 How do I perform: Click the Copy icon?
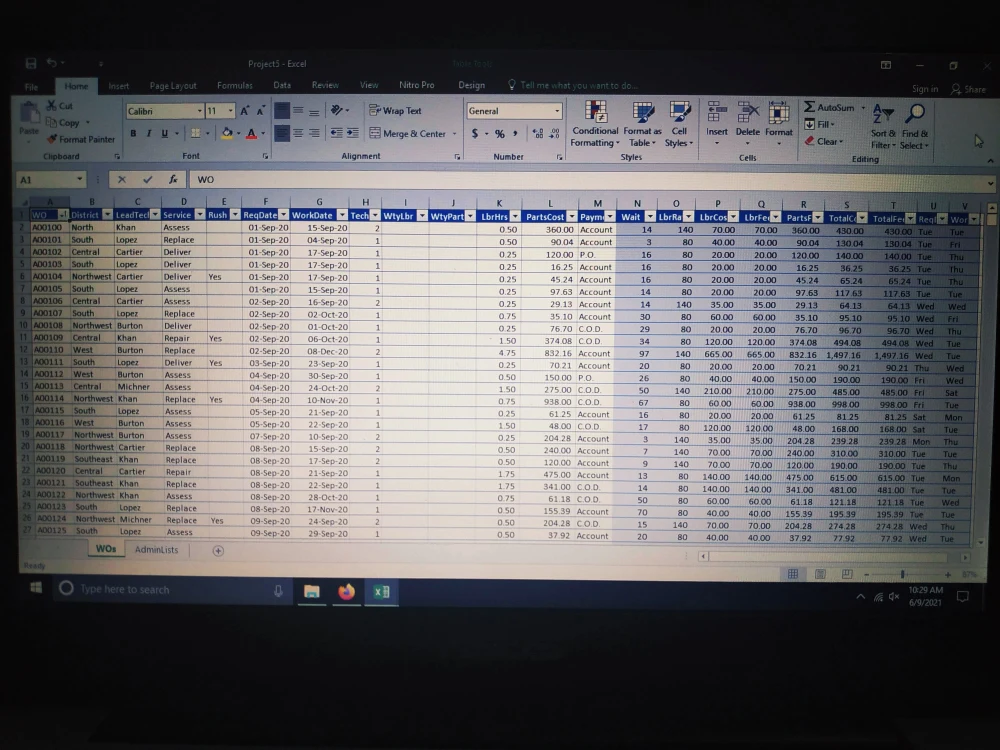tap(52, 122)
